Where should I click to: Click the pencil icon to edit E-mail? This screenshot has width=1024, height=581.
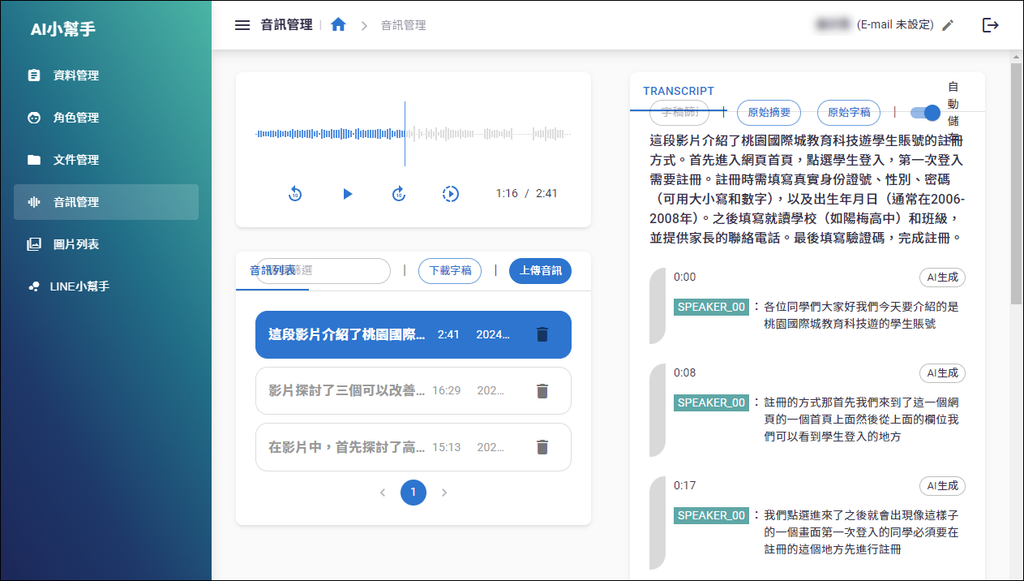(x=948, y=25)
